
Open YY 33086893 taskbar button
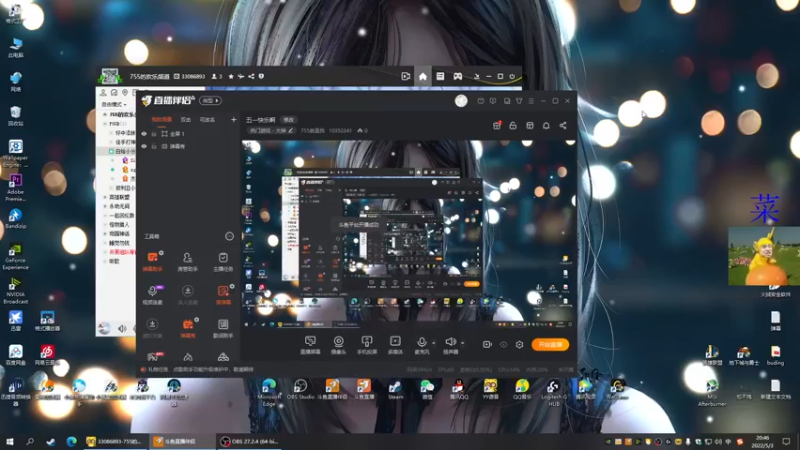(x=115, y=441)
